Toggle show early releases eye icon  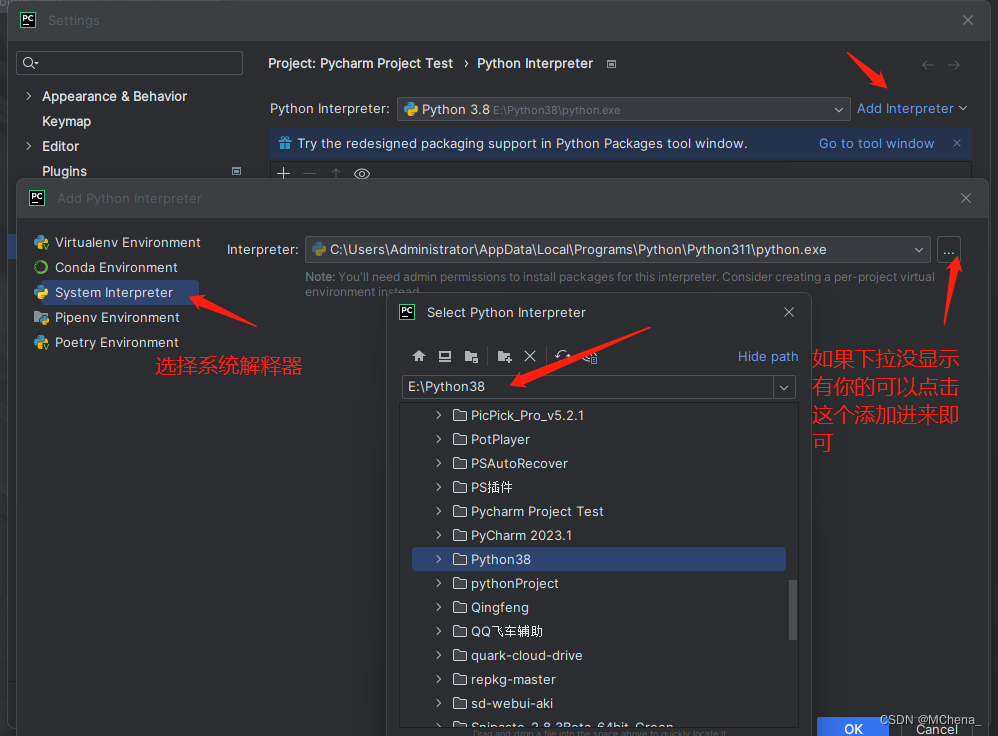point(362,173)
